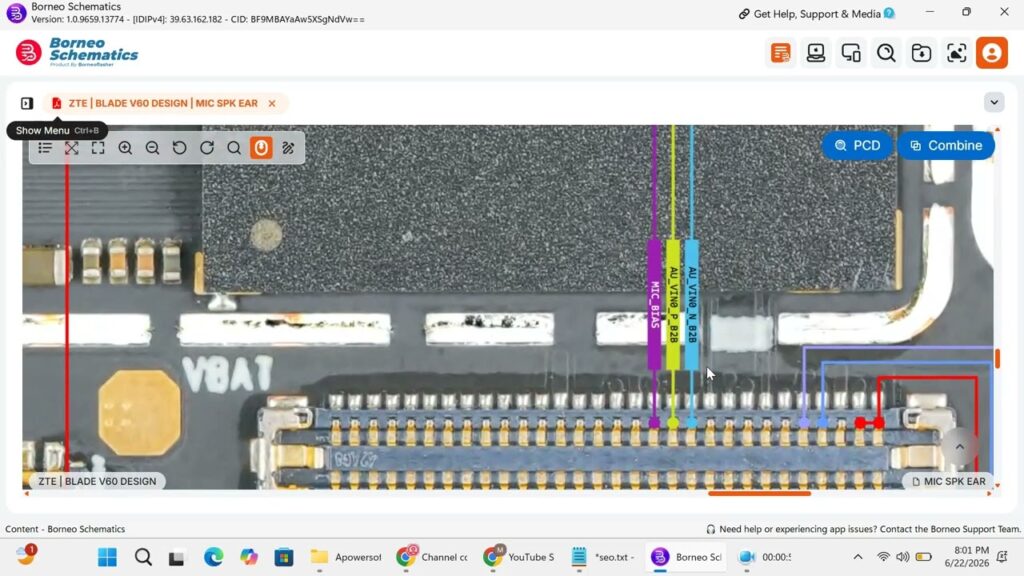1024x576 pixels.
Task: Click the round scroll-up chevron button
Action: [959, 447]
